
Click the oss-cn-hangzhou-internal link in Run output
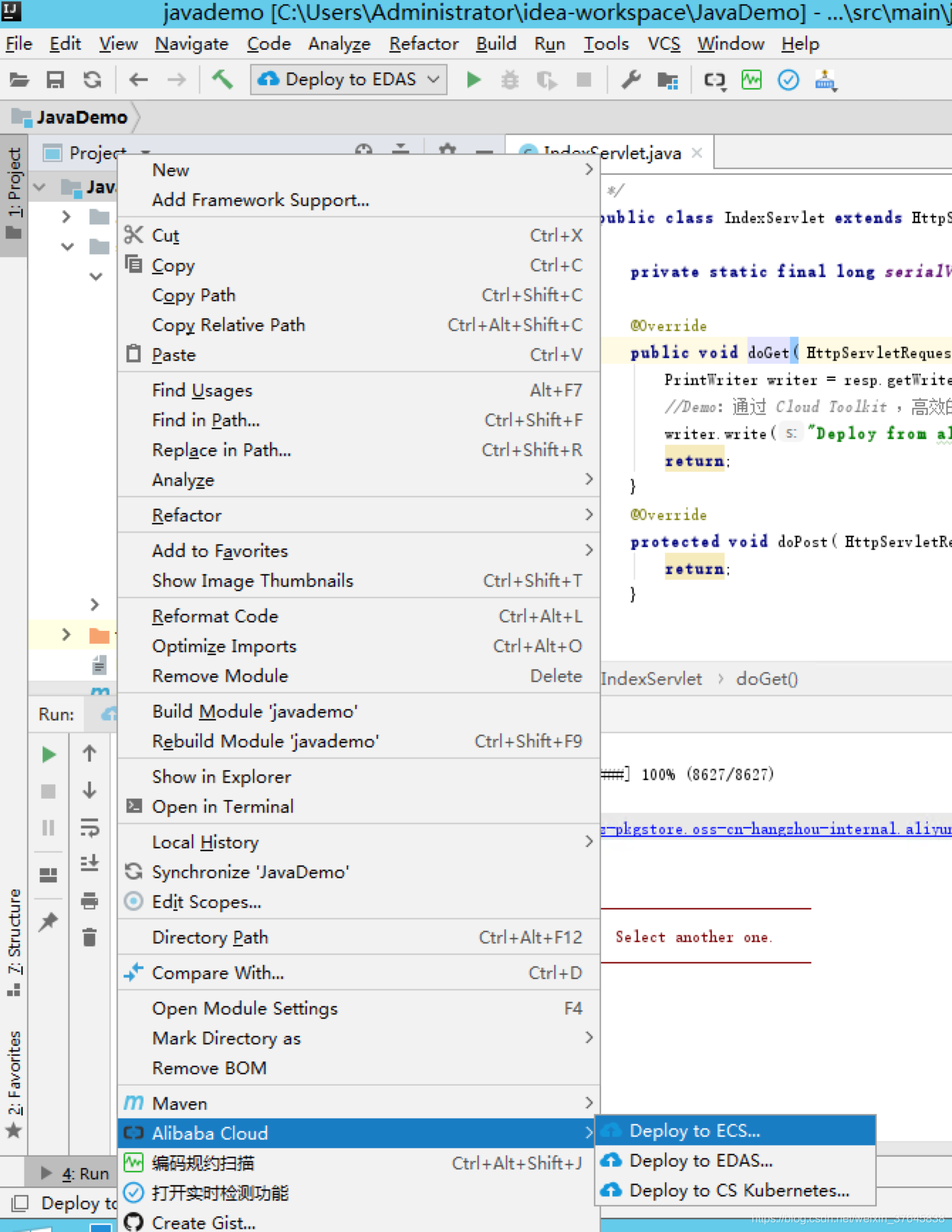(x=776, y=828)
